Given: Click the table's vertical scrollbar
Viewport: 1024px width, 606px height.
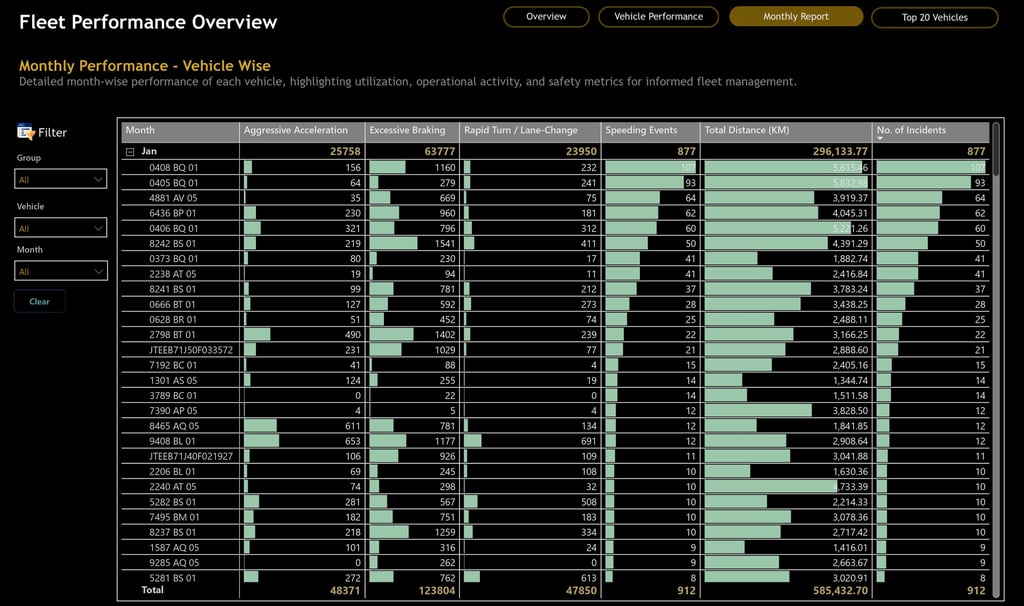Looking at the screenshot, I should click(996, 149).
